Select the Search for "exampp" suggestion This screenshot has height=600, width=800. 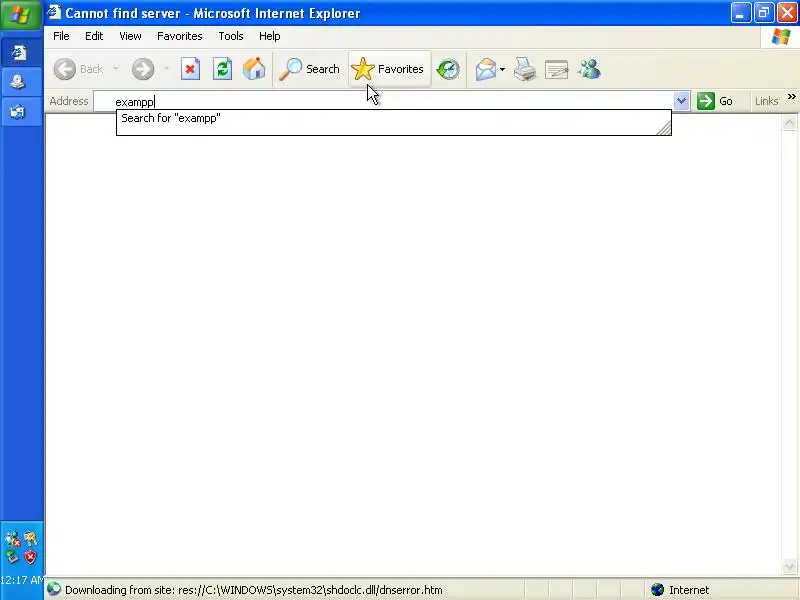[393, 118]
